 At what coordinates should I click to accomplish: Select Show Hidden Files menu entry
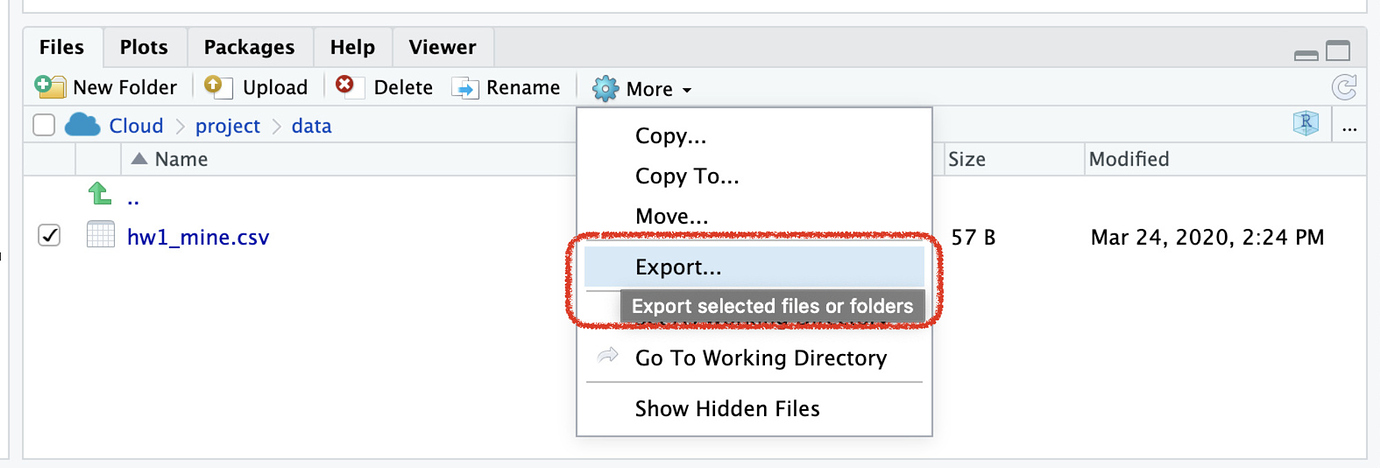(727, 408)
